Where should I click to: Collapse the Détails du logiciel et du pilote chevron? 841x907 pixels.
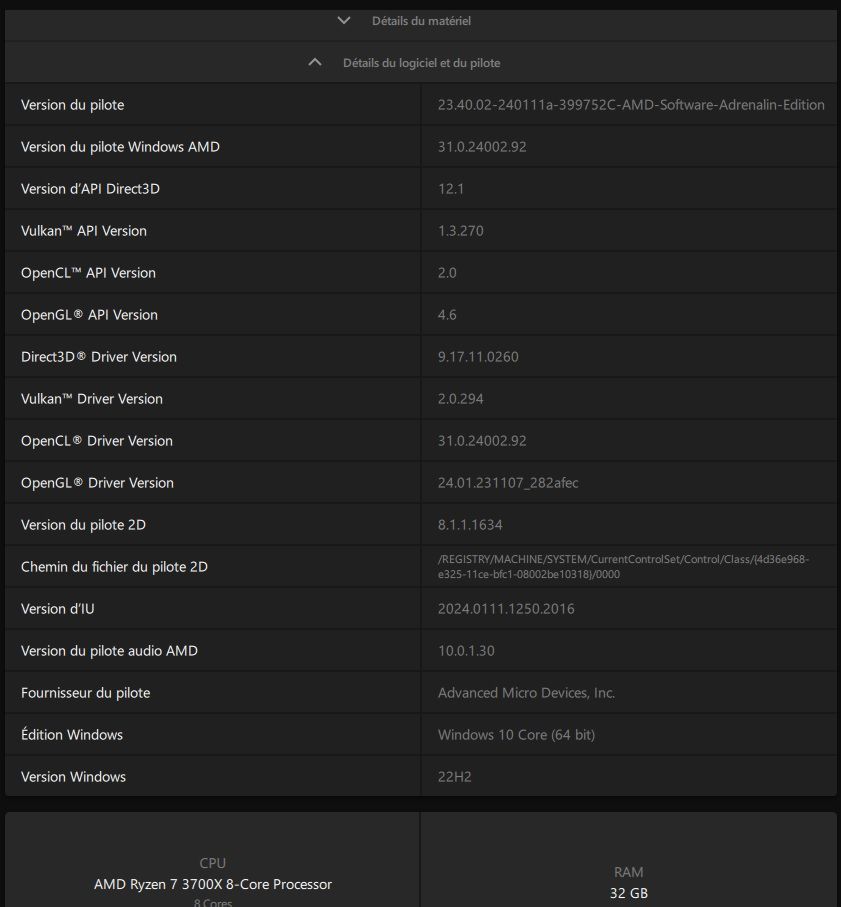coord(315,62)
